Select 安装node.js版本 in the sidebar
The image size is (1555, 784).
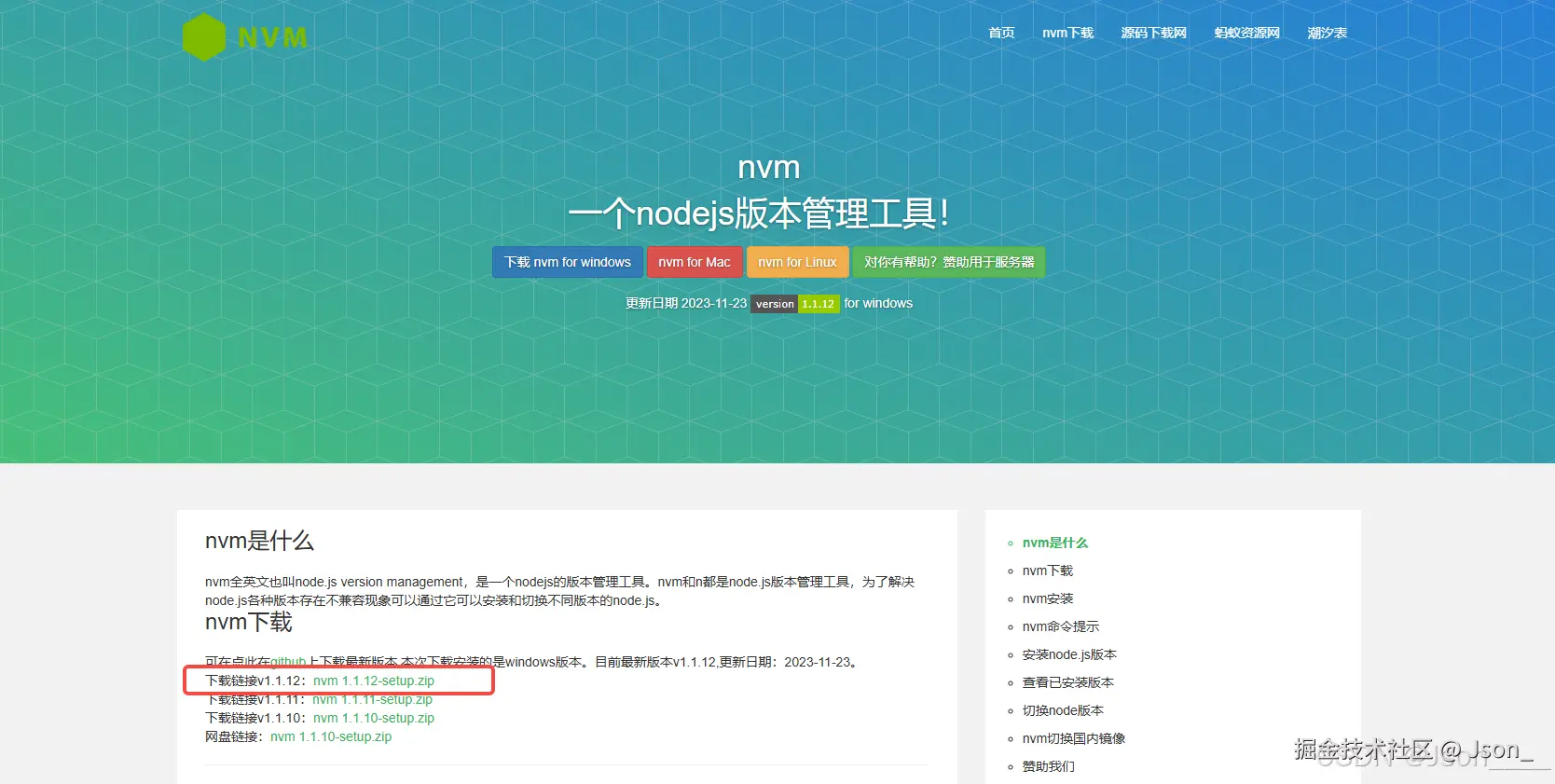pos(1069,654)
